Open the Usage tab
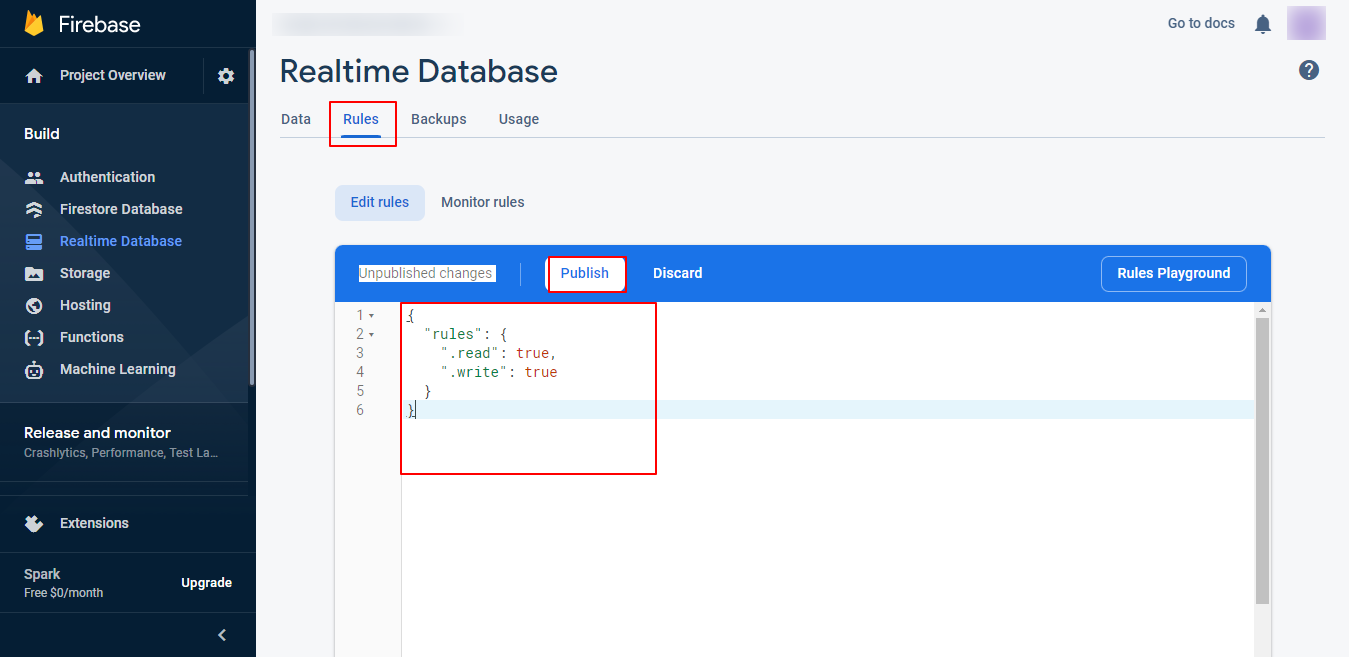This screenshot has height=657, width=1349. (x=519, y=119)
